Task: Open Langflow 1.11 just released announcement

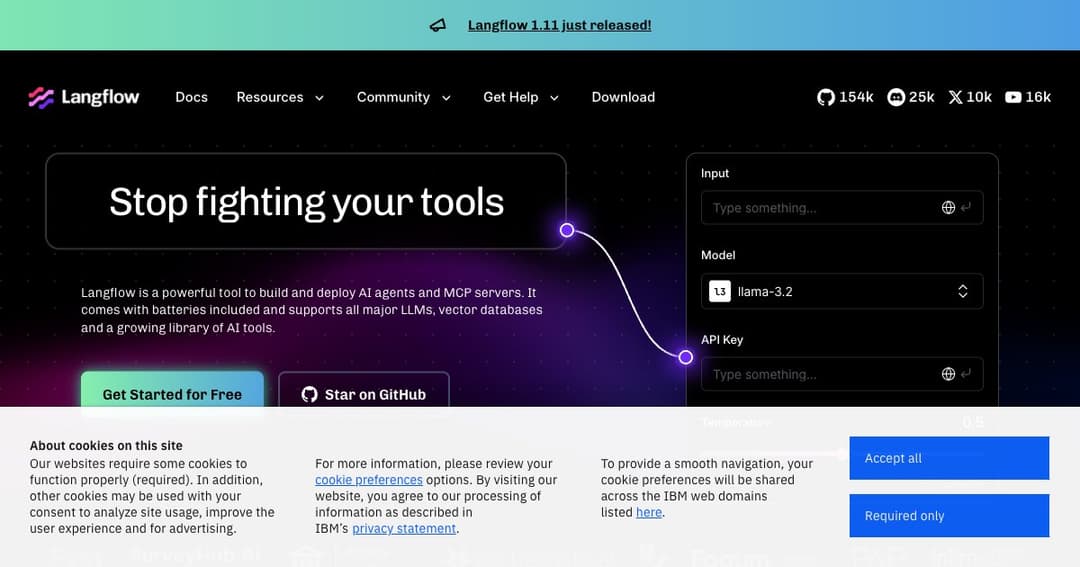Action: 559,25
